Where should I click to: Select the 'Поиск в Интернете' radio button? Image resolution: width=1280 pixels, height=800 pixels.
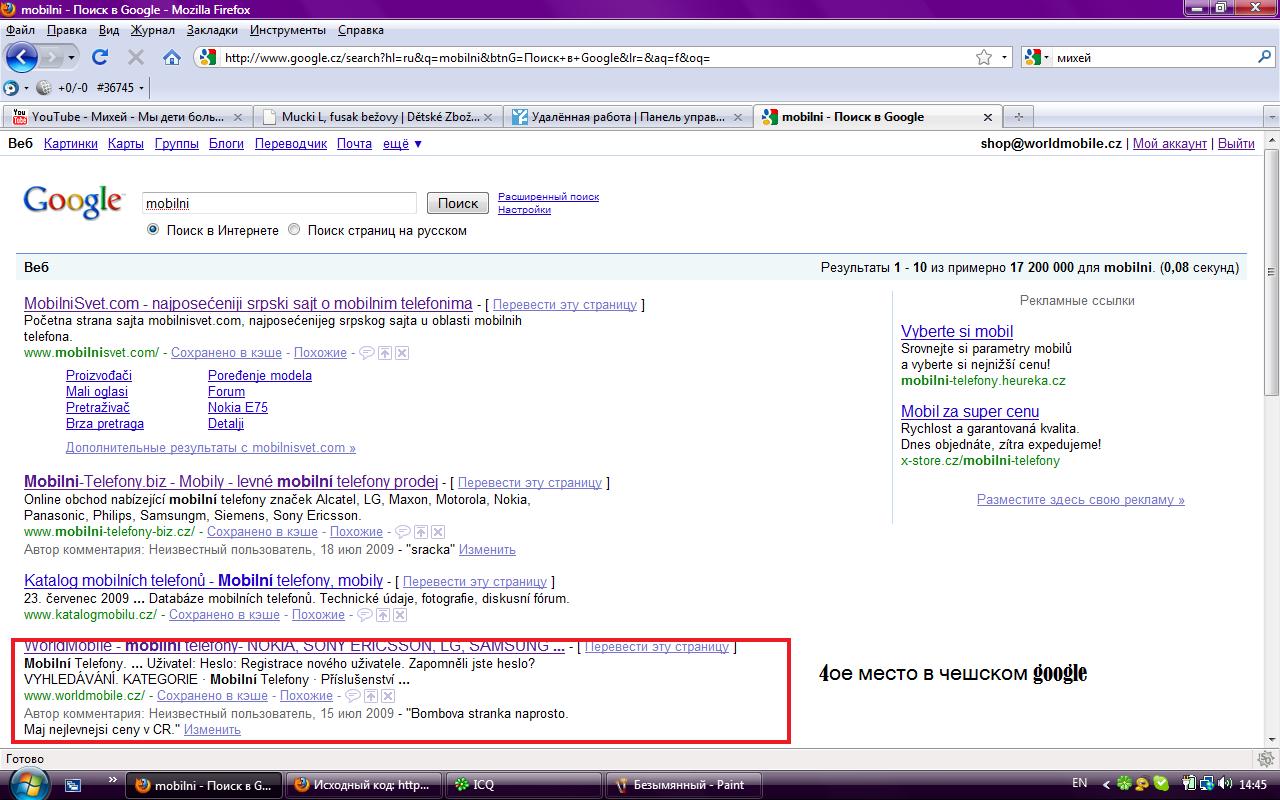[x=153, y=230]
